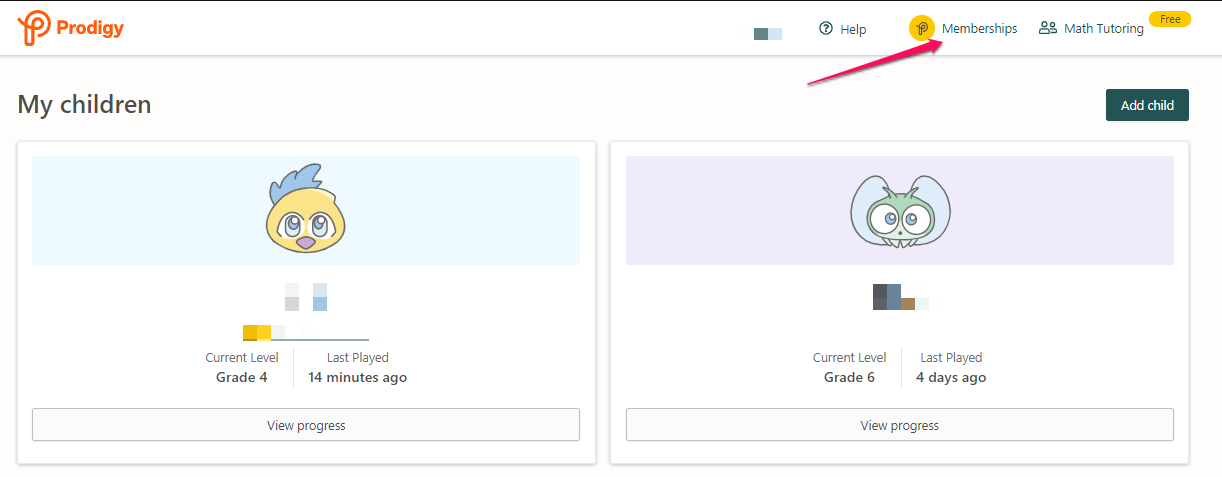Select the 'Grade 6' level text
The image size is (1222, 477).
click(x=849, y=377)
